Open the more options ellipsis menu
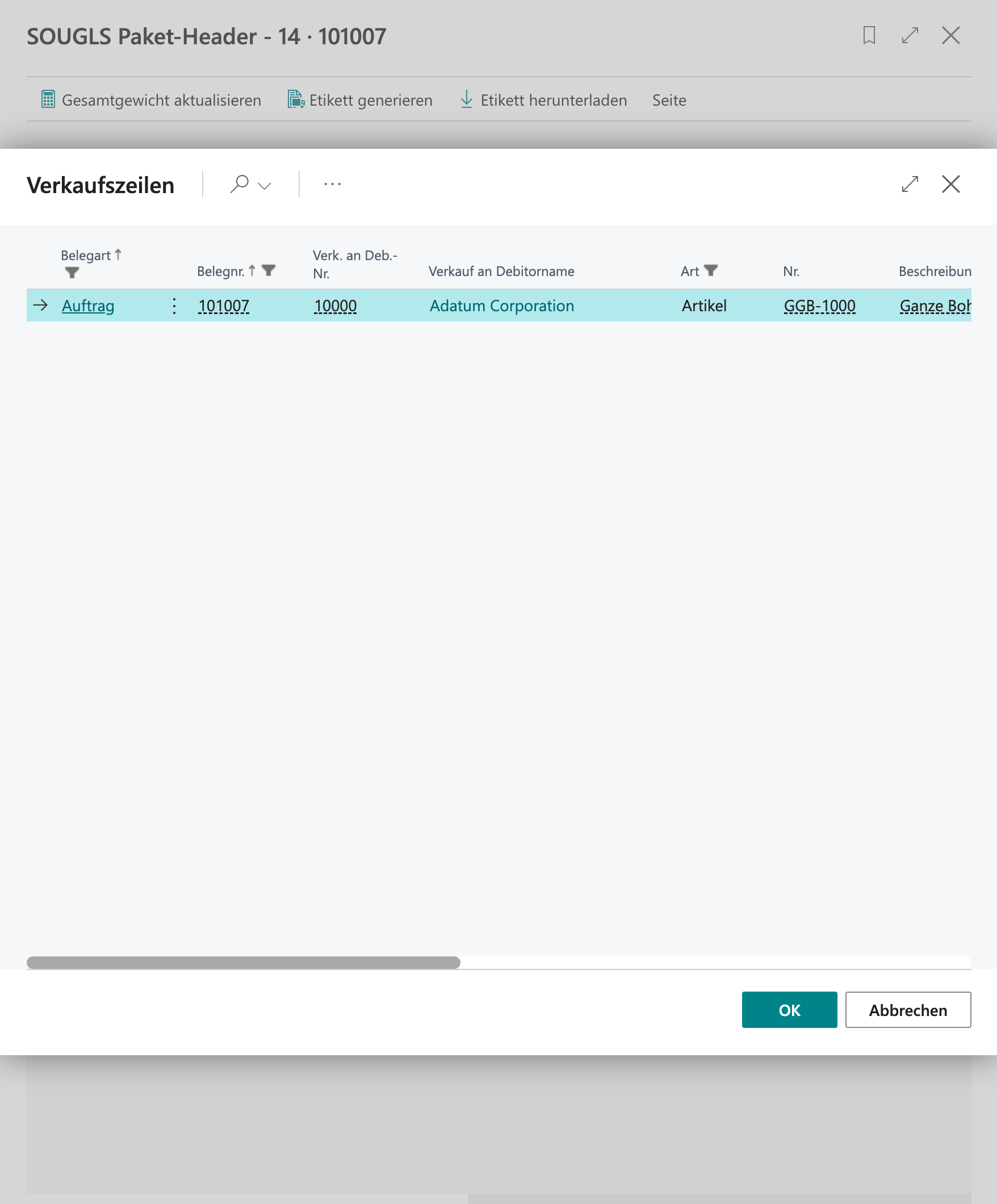Viewport: 997px width, 1204px height. click(x=333, y=184)
